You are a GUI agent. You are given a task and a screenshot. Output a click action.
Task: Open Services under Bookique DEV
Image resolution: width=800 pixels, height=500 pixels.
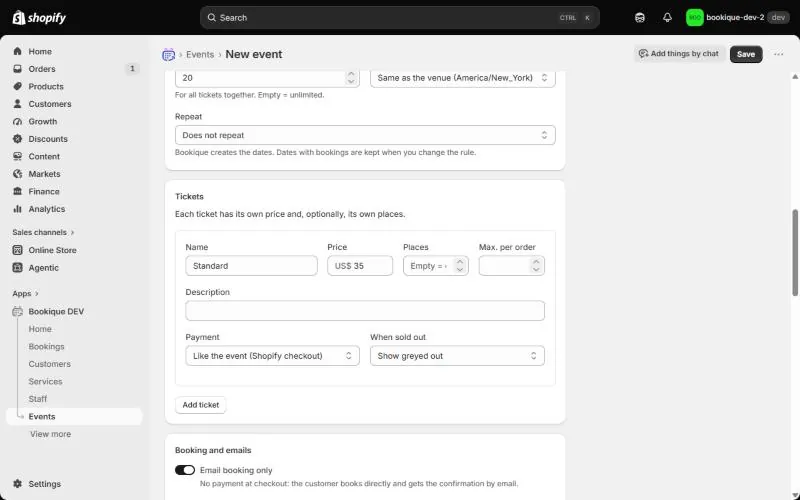(x=45, y=382)
